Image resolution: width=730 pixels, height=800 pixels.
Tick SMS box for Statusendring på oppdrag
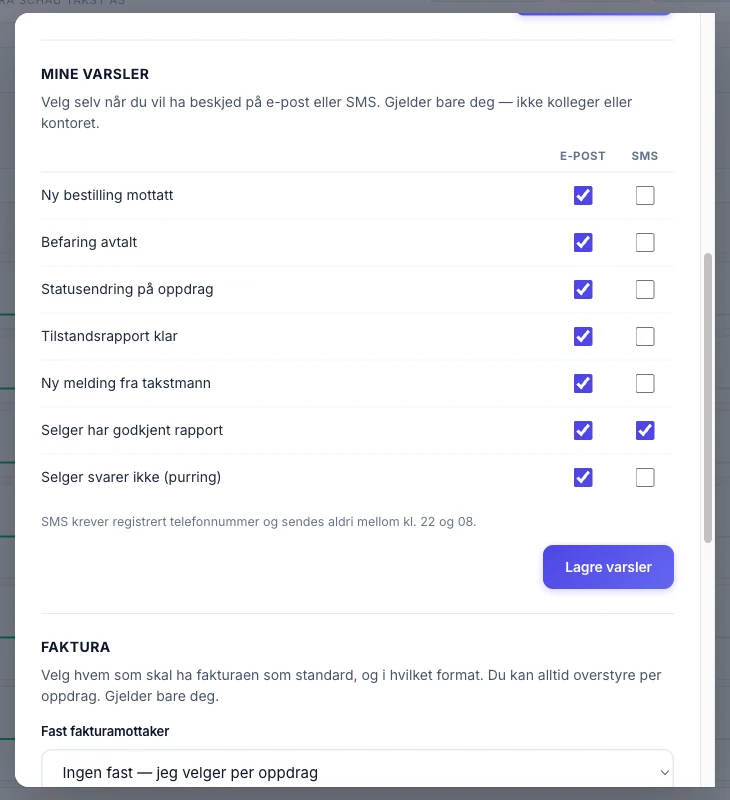(x=645, y=289)
